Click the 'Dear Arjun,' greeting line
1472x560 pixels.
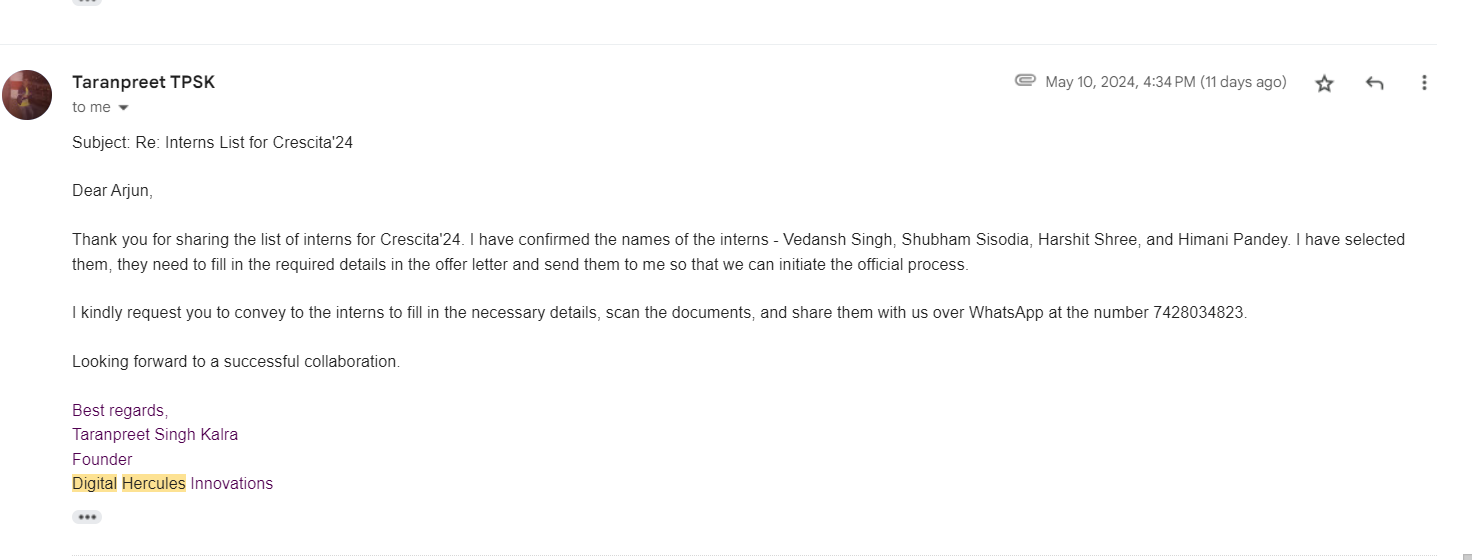(112, 190)
